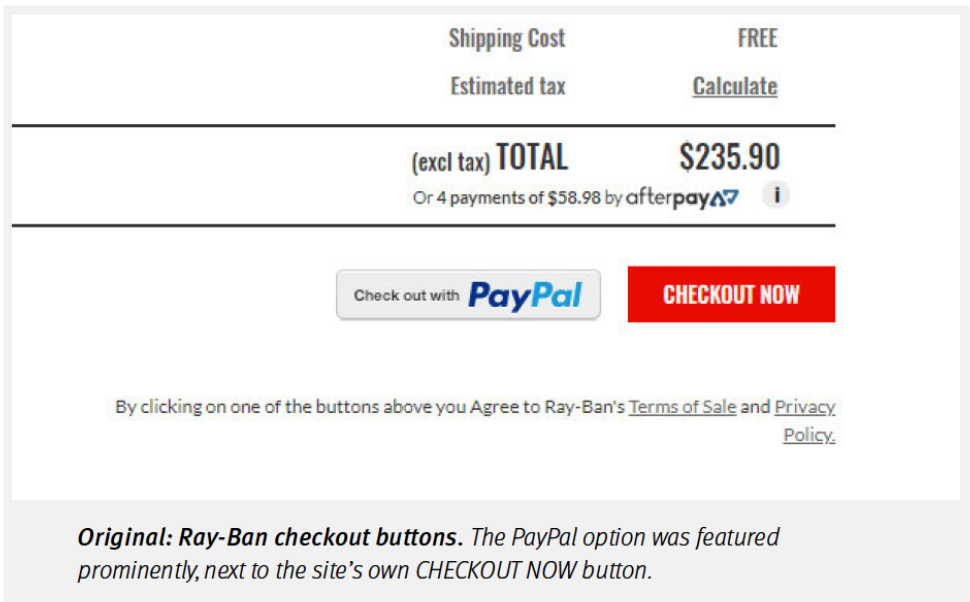Click the Shipping Cost label
Image resolution: width=970 pixels, height=602 pixels.
(x=507, y=39)
